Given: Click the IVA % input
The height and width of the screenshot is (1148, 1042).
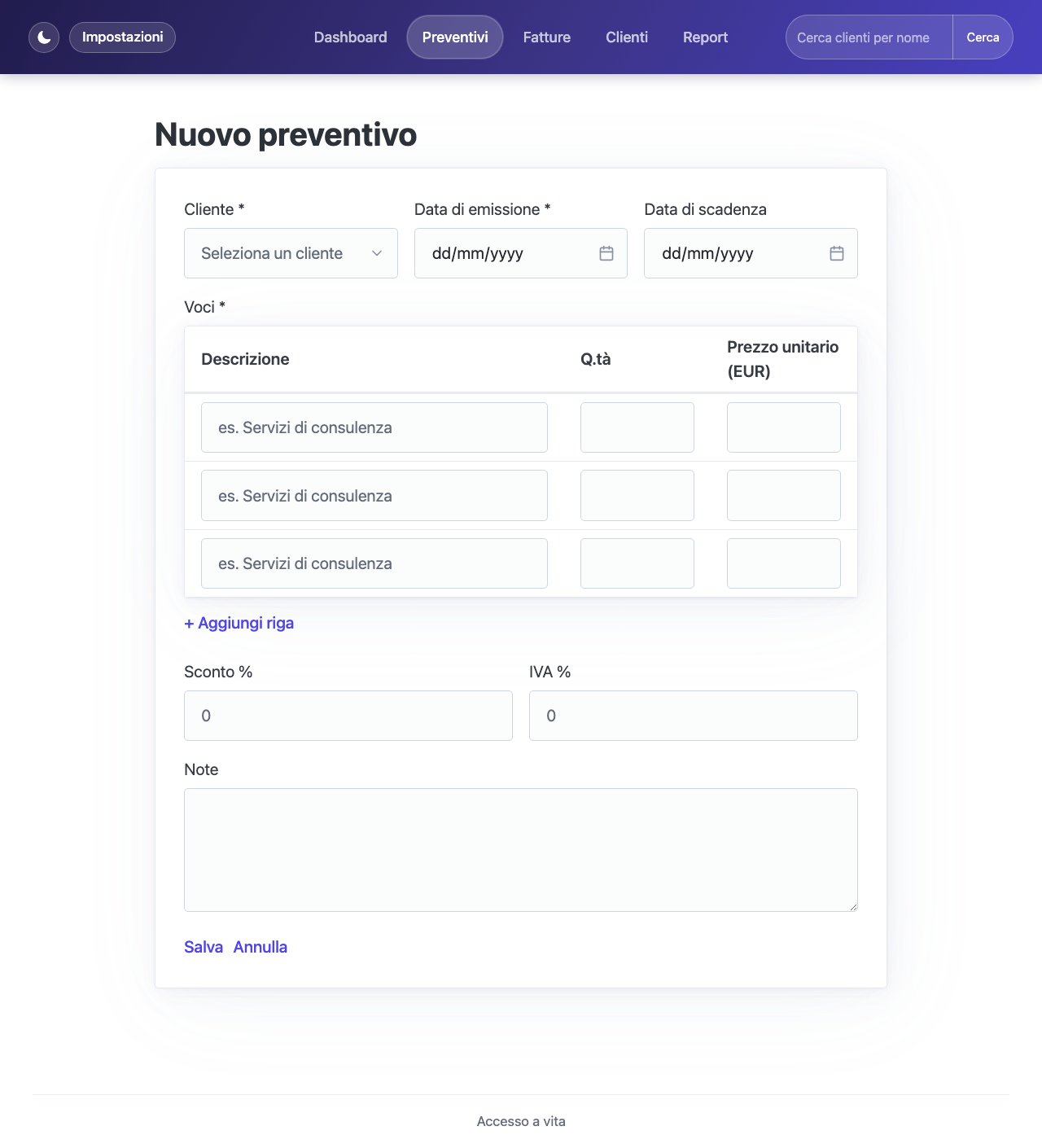Looking at the screenshot, I should [694, 716].
